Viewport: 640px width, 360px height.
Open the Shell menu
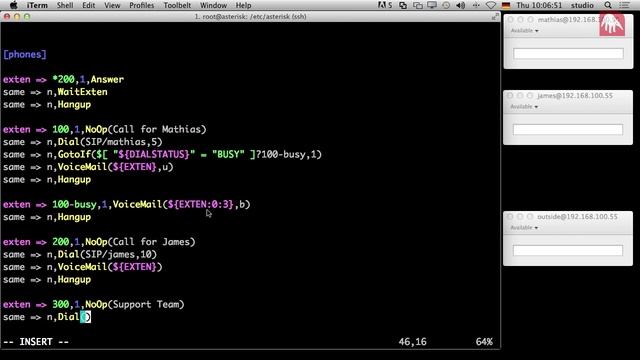pyautogui.click(x=64, y=5)
